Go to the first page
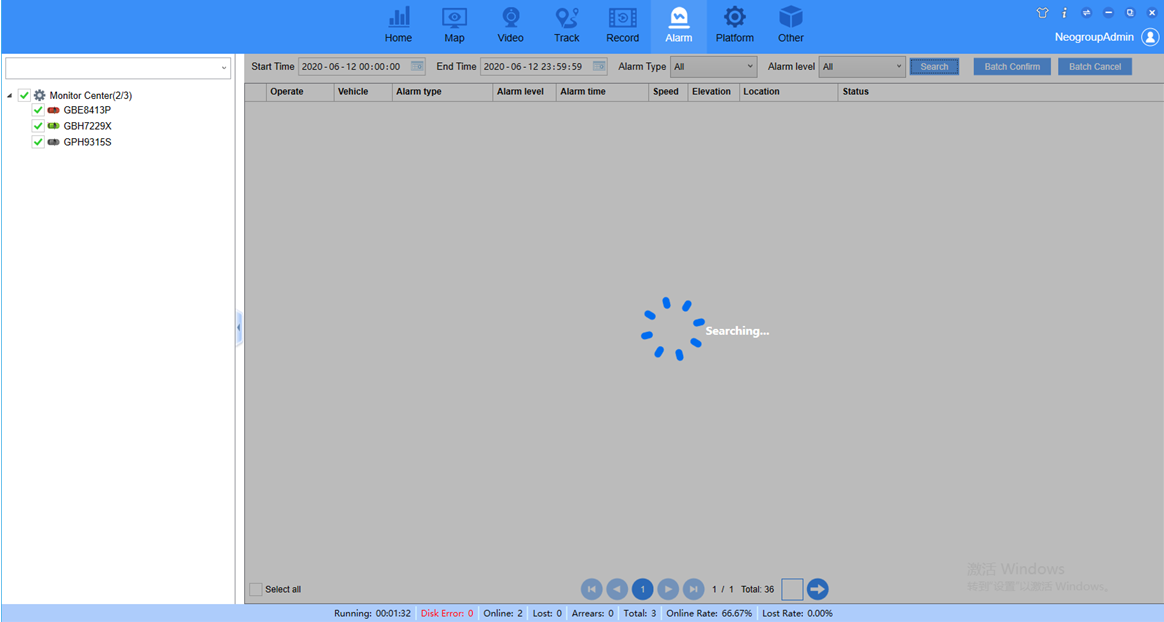Image resolution: width=1164 pixels, height=622 pixels. point(592,589)
